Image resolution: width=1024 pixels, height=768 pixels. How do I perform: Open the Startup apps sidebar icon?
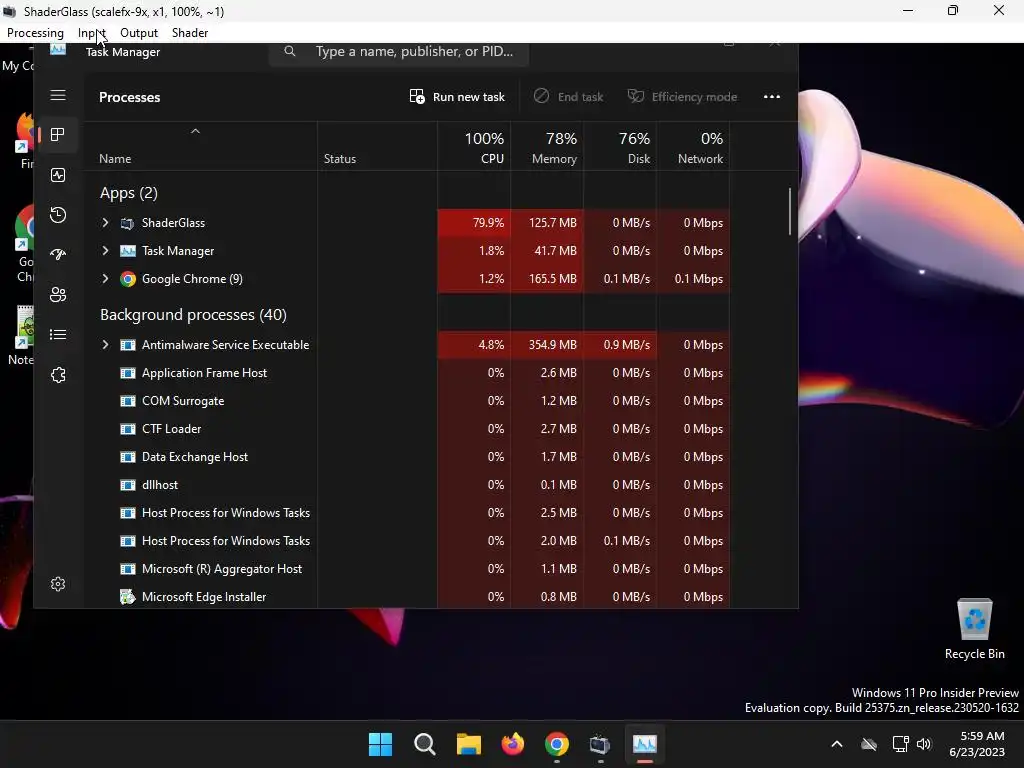57,255
